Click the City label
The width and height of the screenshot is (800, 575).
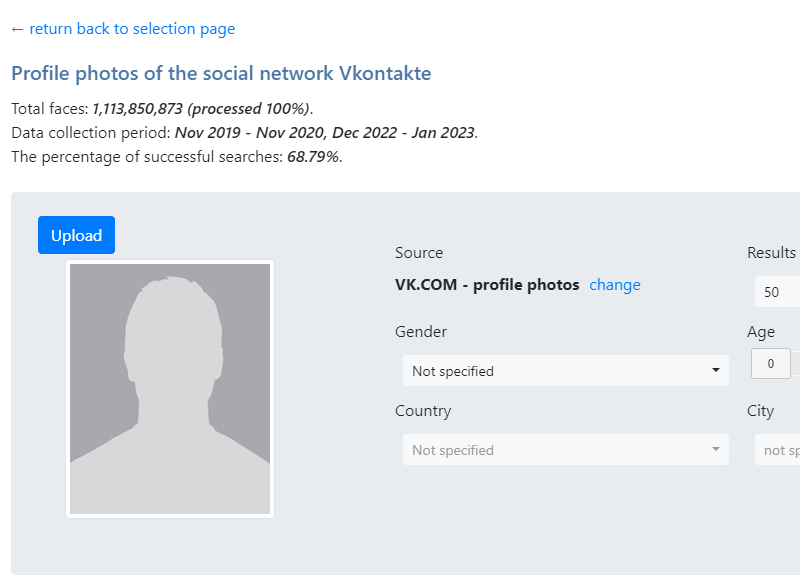click(760, 411)
